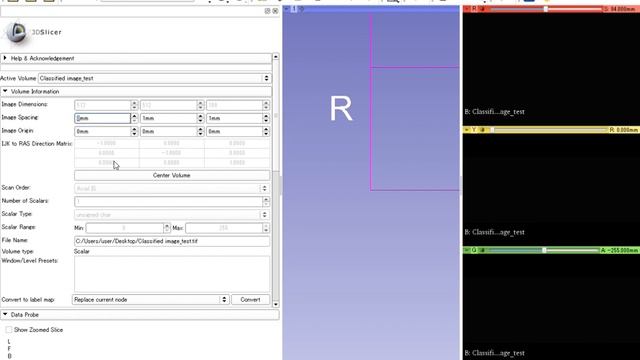Open Convert to label map dropdown

[x=150, y=300]
